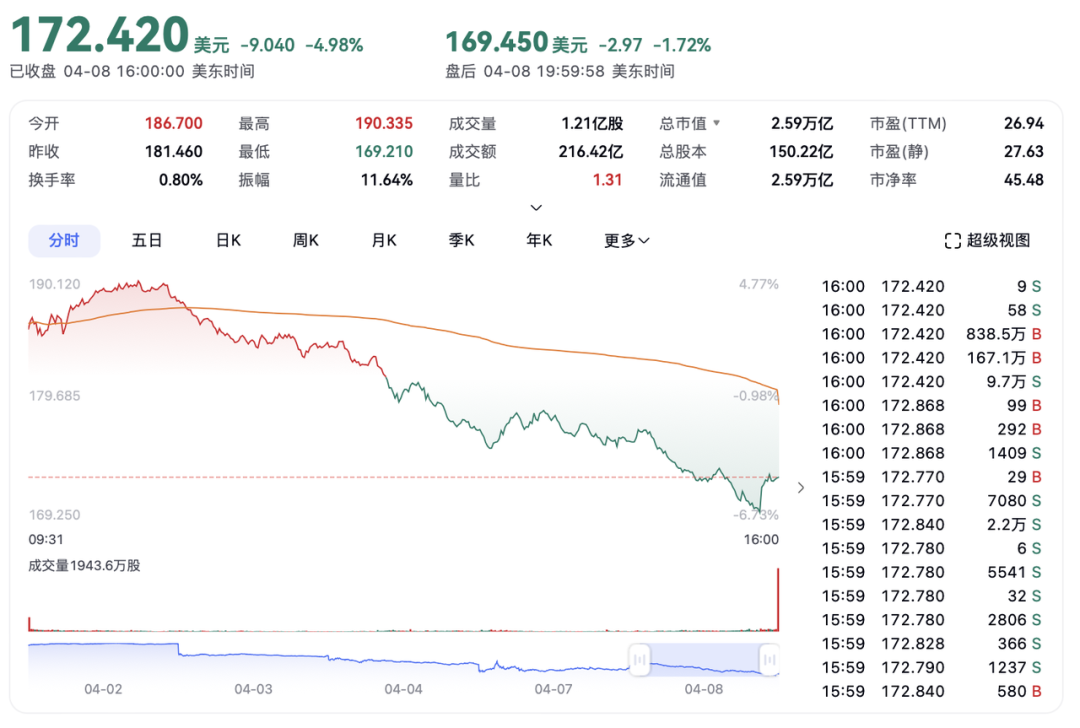Open the 总市值 dropdown triangle
Viewport: 1080px width, 728px height.
coord(716,124)
